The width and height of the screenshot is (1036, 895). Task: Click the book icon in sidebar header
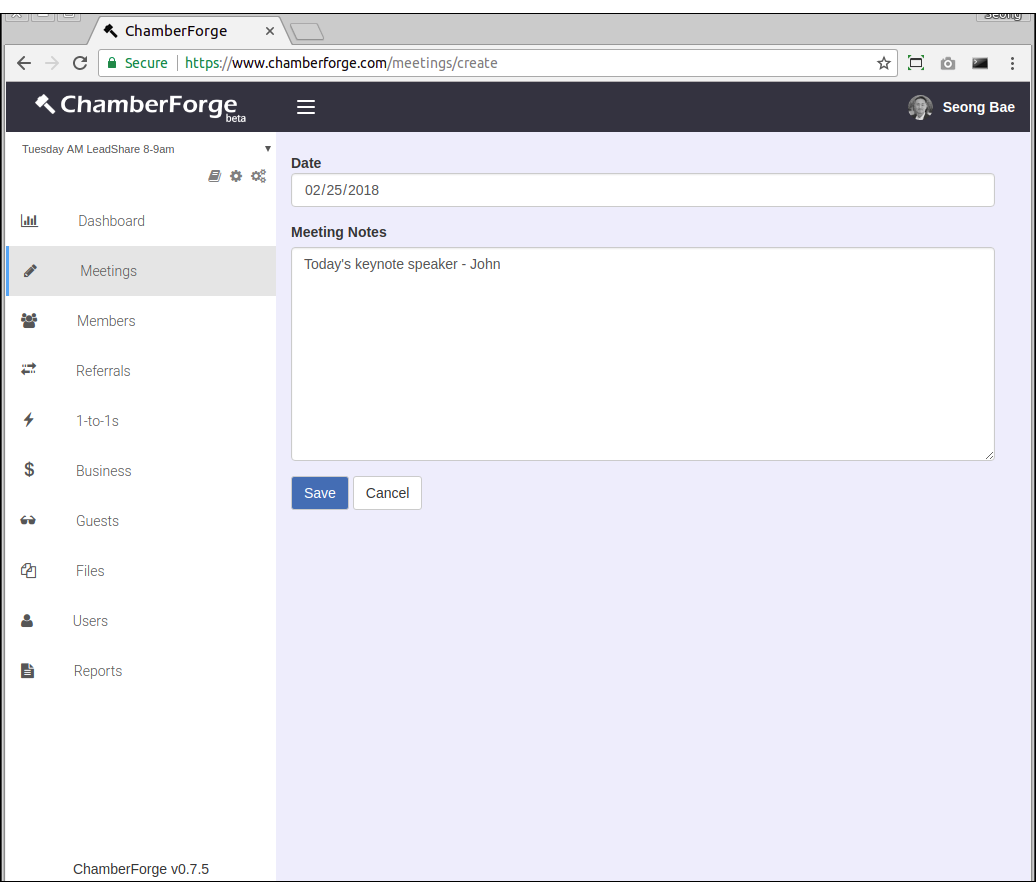point(214,176)
